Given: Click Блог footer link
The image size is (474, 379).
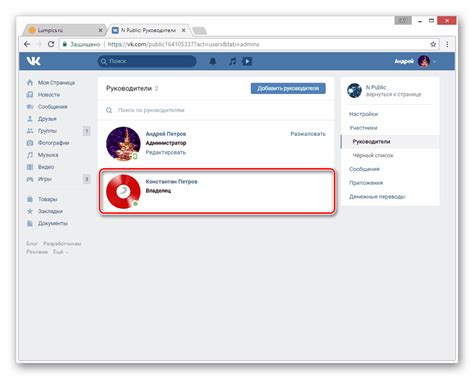Looking at the screenshot, I should (32, 244).
